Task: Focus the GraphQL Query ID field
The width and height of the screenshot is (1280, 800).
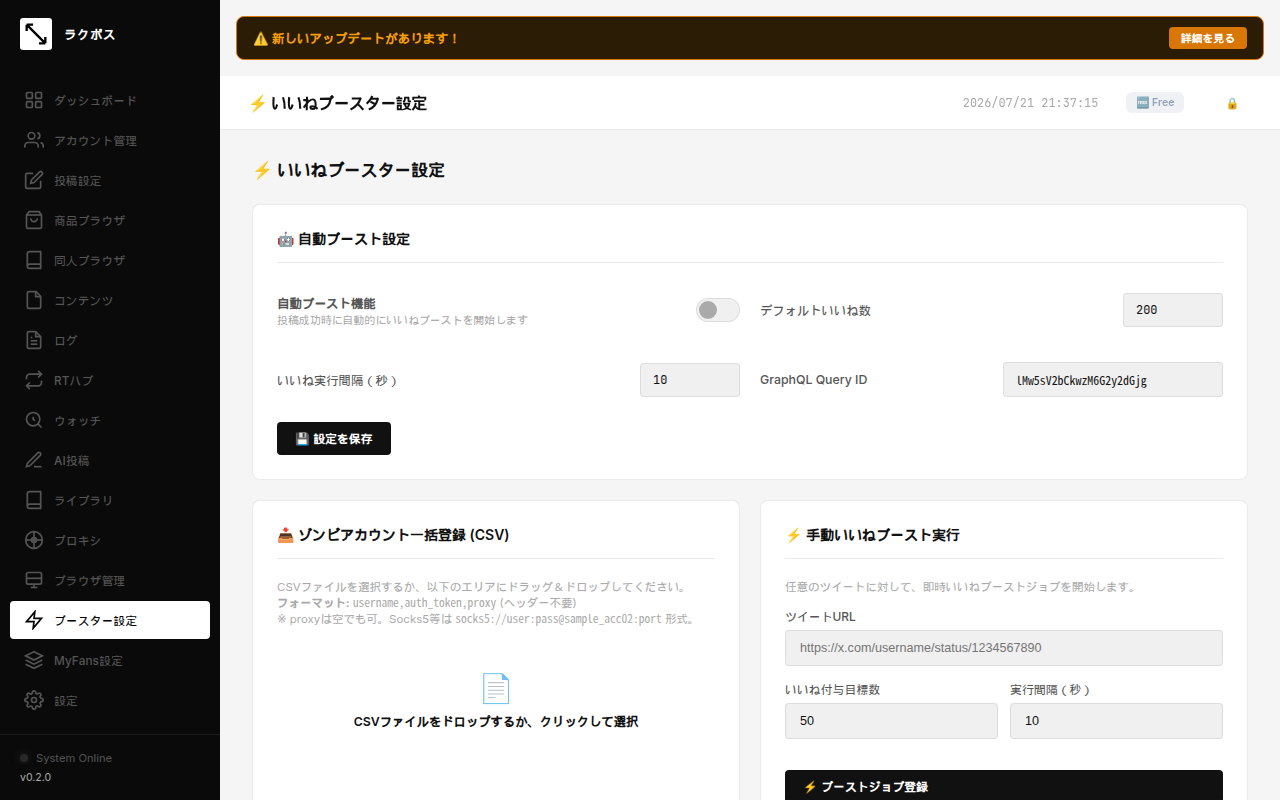Action: coord(1113,380)
